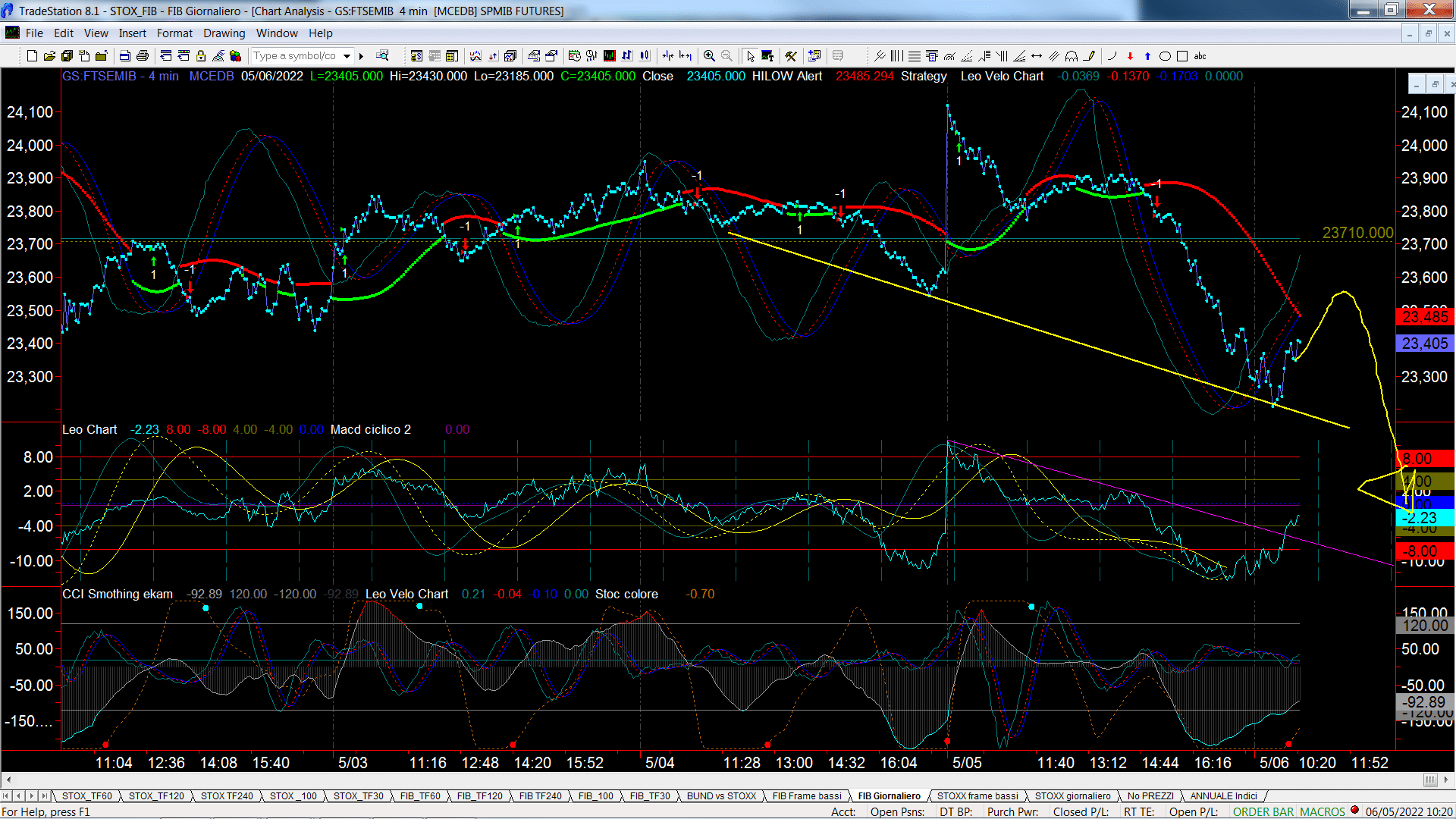
Task: Select the blue up arrow drawing tool
Action: (x=1147, y=55)
